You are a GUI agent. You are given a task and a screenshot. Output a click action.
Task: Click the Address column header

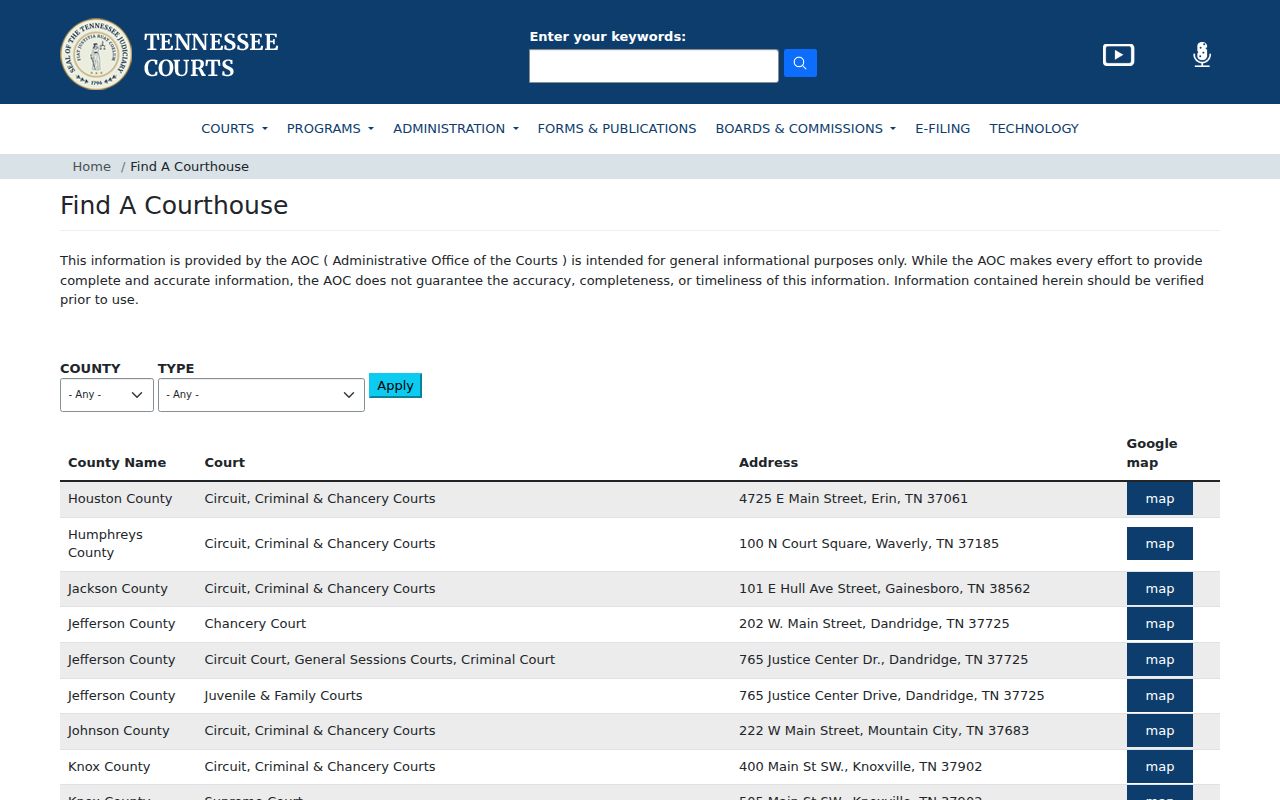click(x=768, y=462)
